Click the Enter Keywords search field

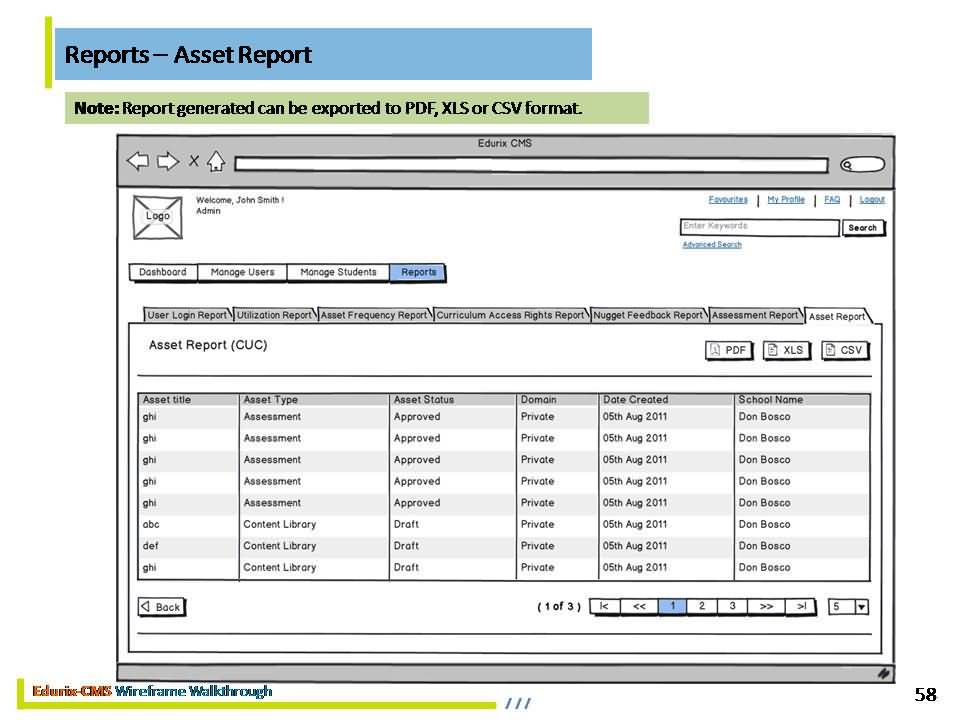pos(759,227)
